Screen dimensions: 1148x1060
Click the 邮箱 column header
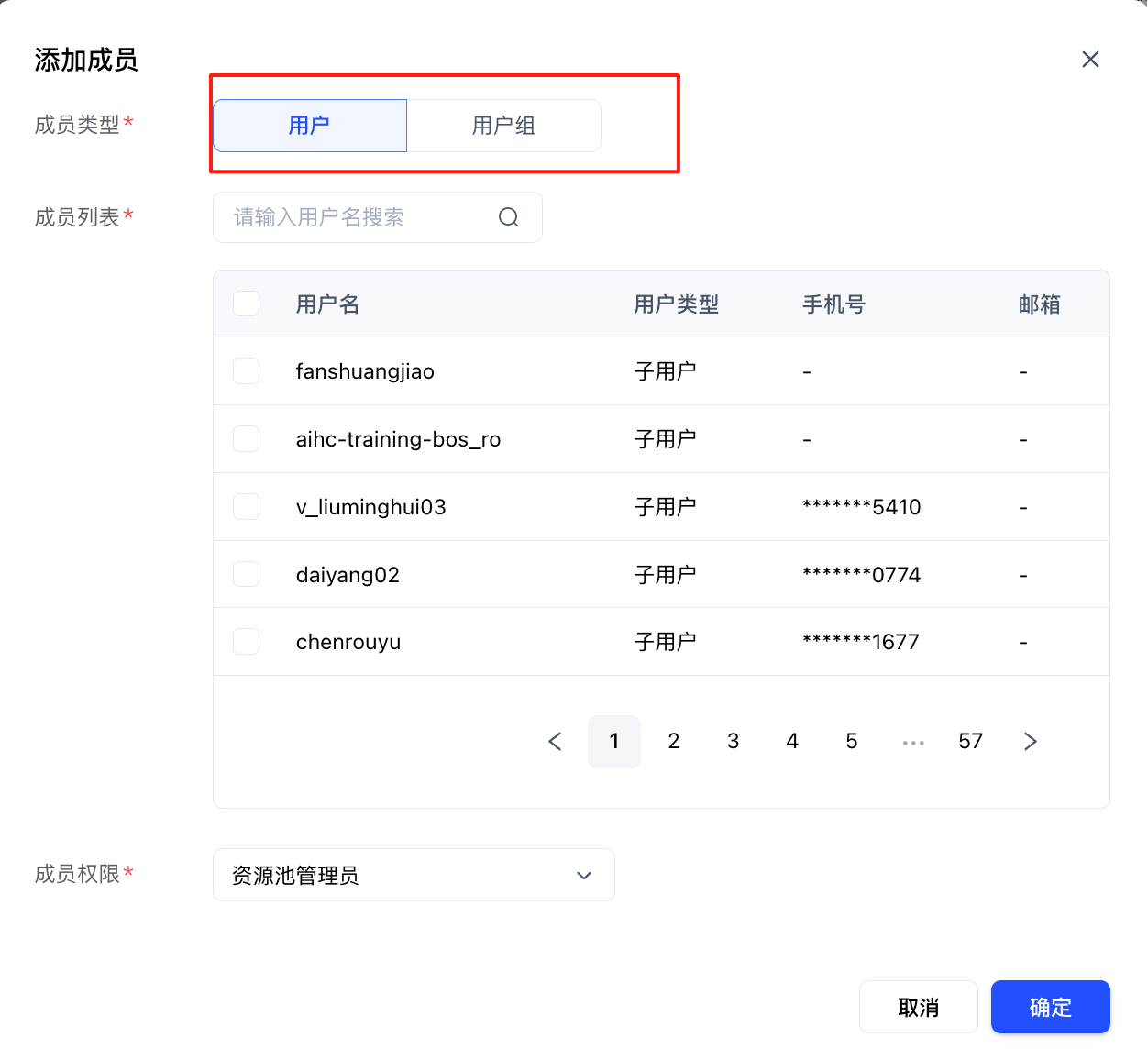[x=1040, y=304]
